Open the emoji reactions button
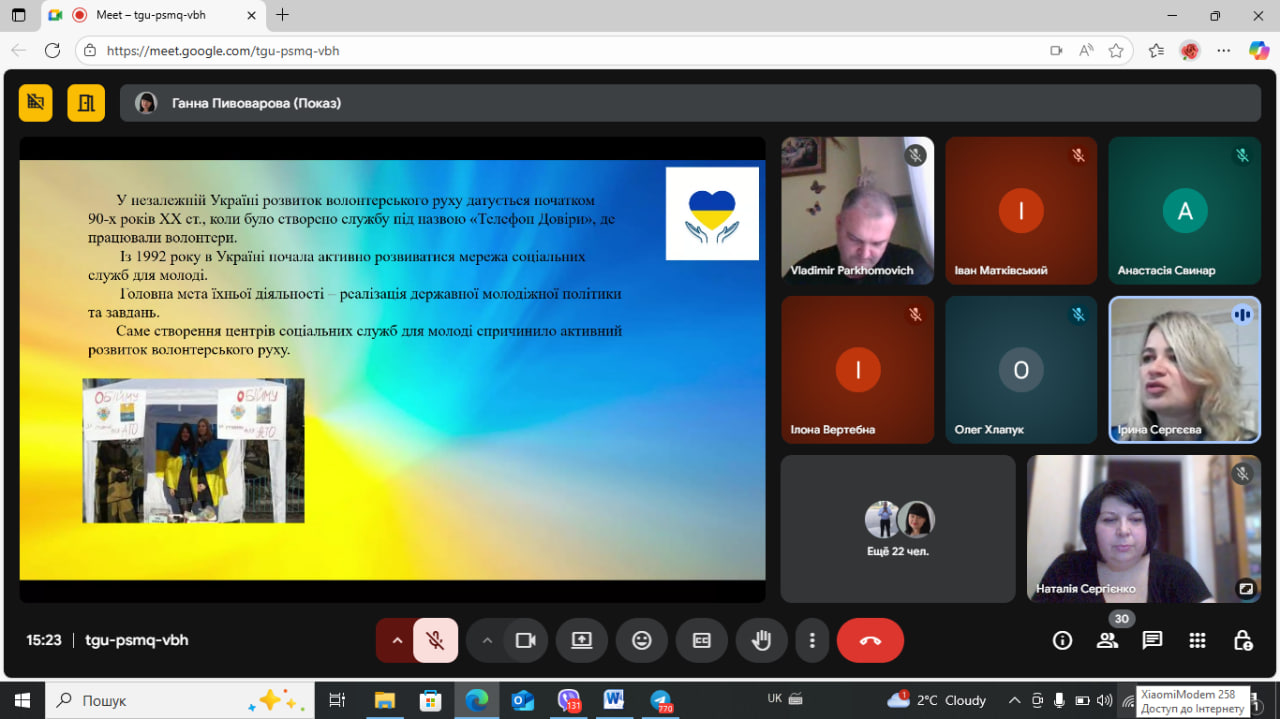Screen dimensions: 1280x719 click(642, 641)
